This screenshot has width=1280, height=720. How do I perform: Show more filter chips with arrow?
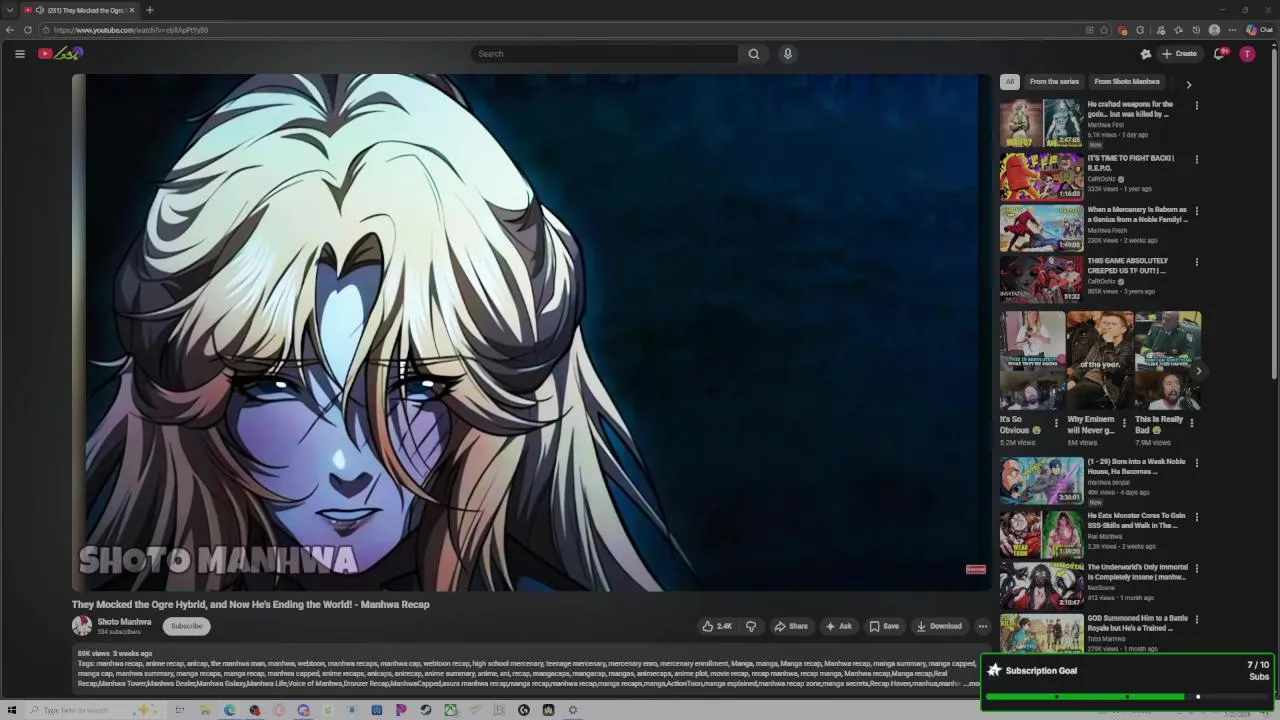tap(1189, 84)
